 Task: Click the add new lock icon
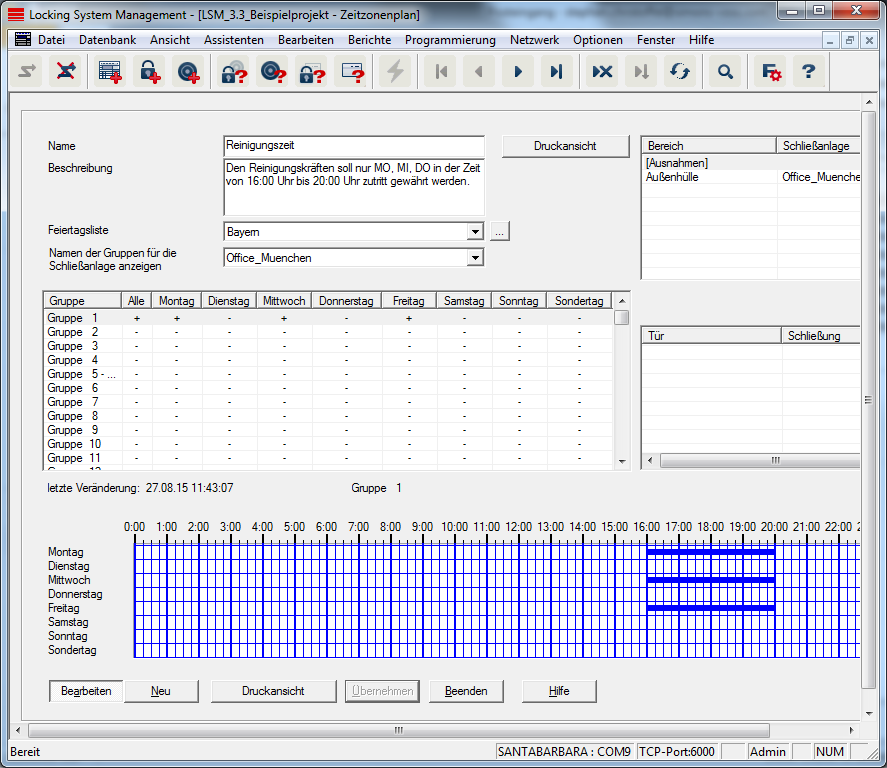[x=149, y=72]
